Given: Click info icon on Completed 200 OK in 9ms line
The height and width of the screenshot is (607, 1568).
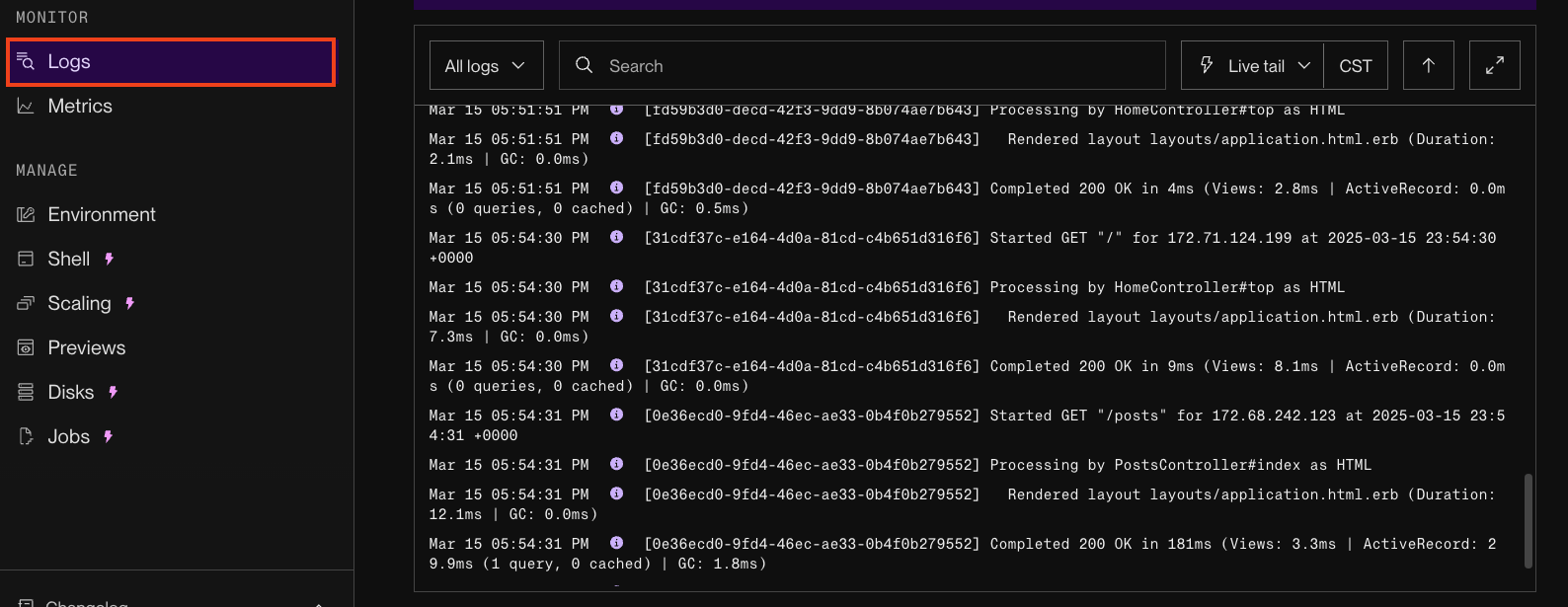Looking at the screenshot, I should pyautogui.click(x=616, y=365).
